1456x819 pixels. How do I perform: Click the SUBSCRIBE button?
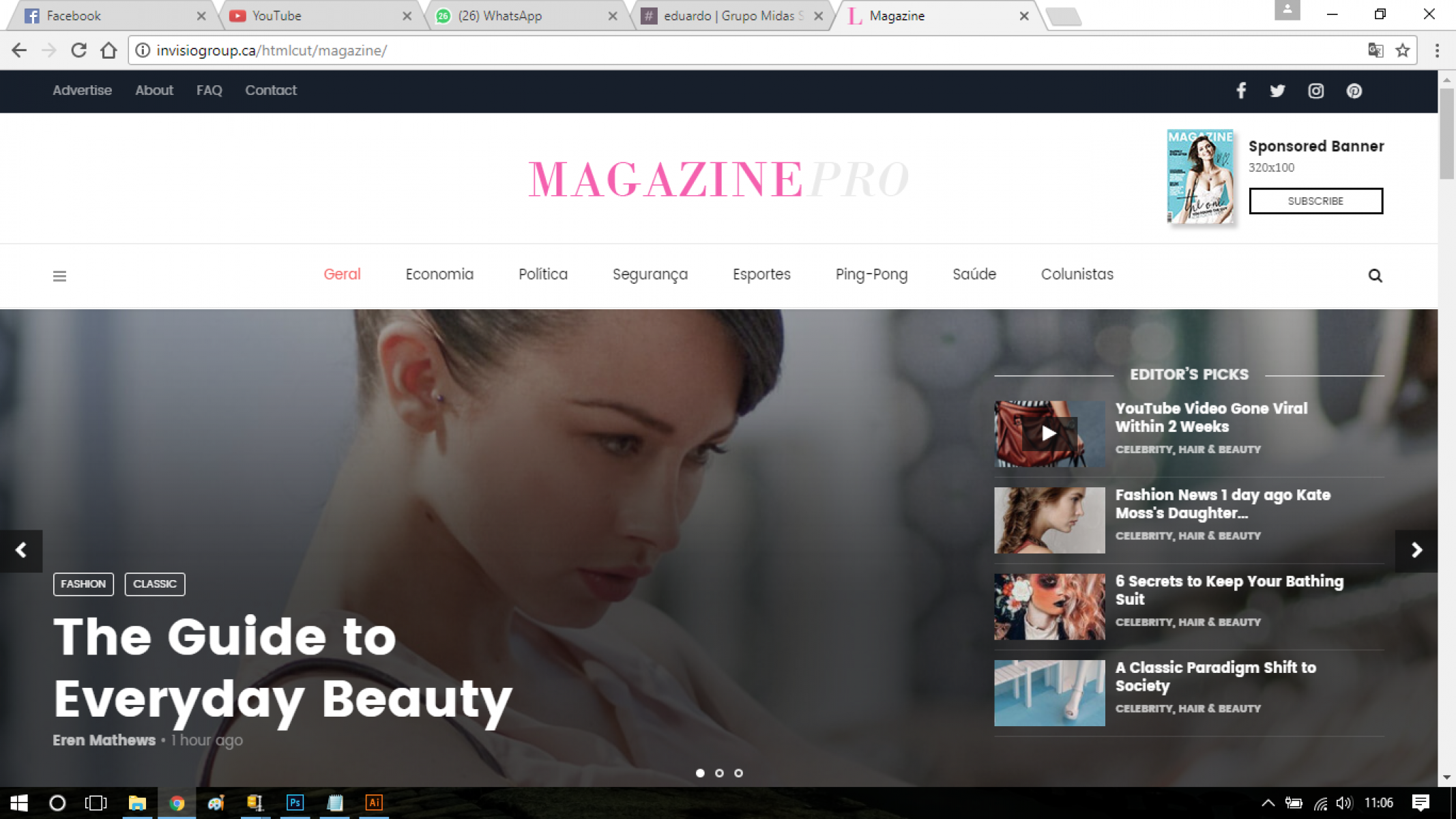(x=1315, y=201)
